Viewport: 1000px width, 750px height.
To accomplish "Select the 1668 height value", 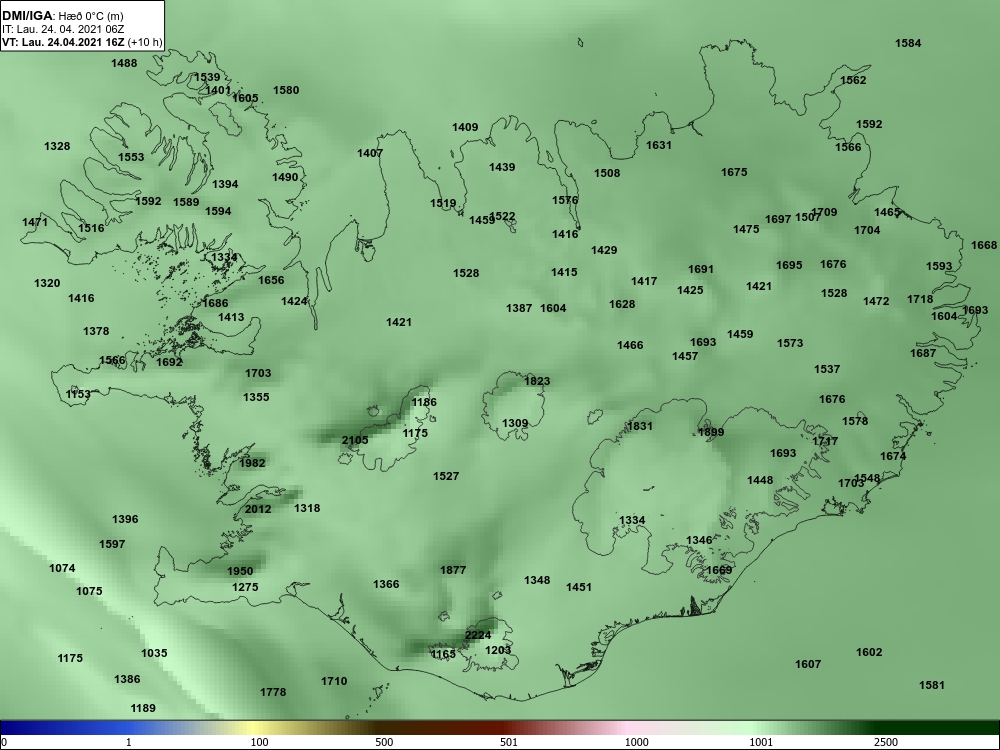I will [x=984, y=245].
